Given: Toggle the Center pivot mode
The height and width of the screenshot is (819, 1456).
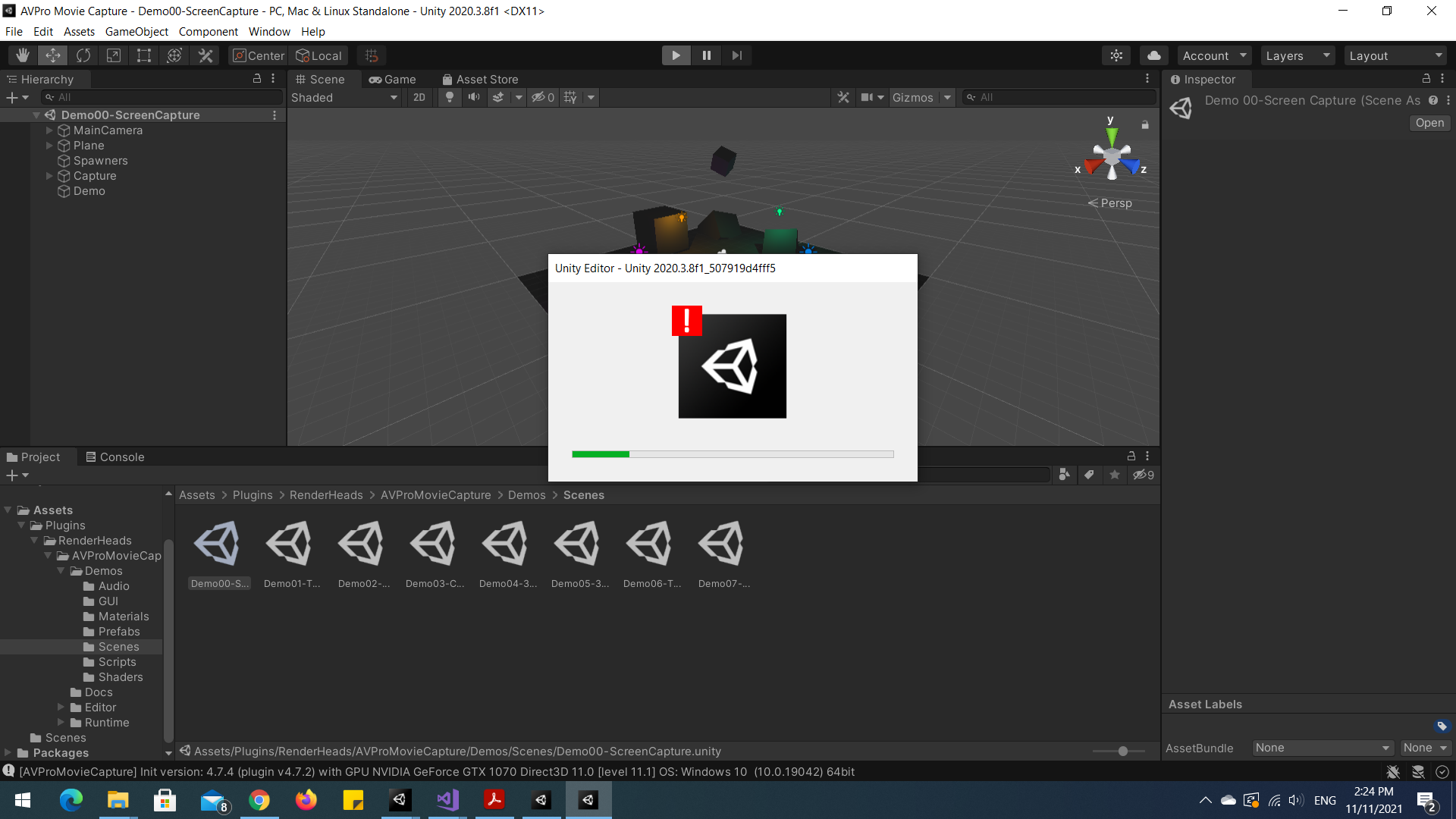Looking at the screenshot, I should point(257,55).
